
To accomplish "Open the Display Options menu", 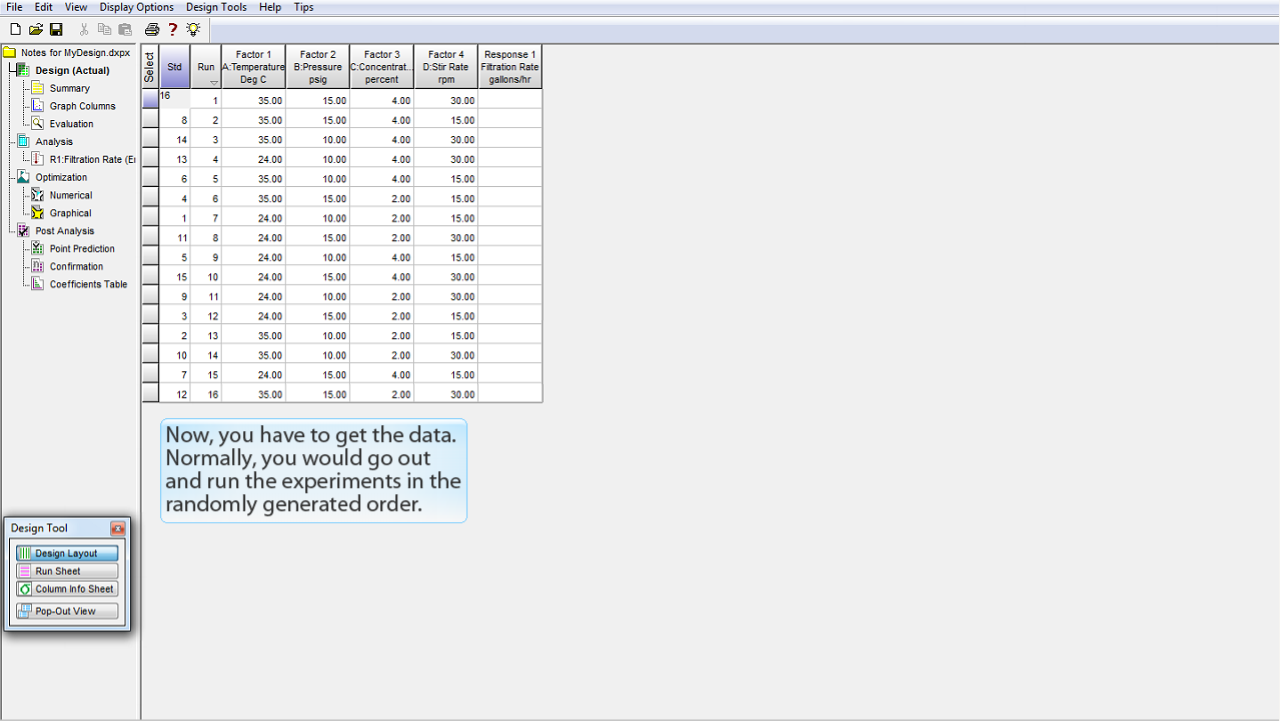I will tap(136, 7).
